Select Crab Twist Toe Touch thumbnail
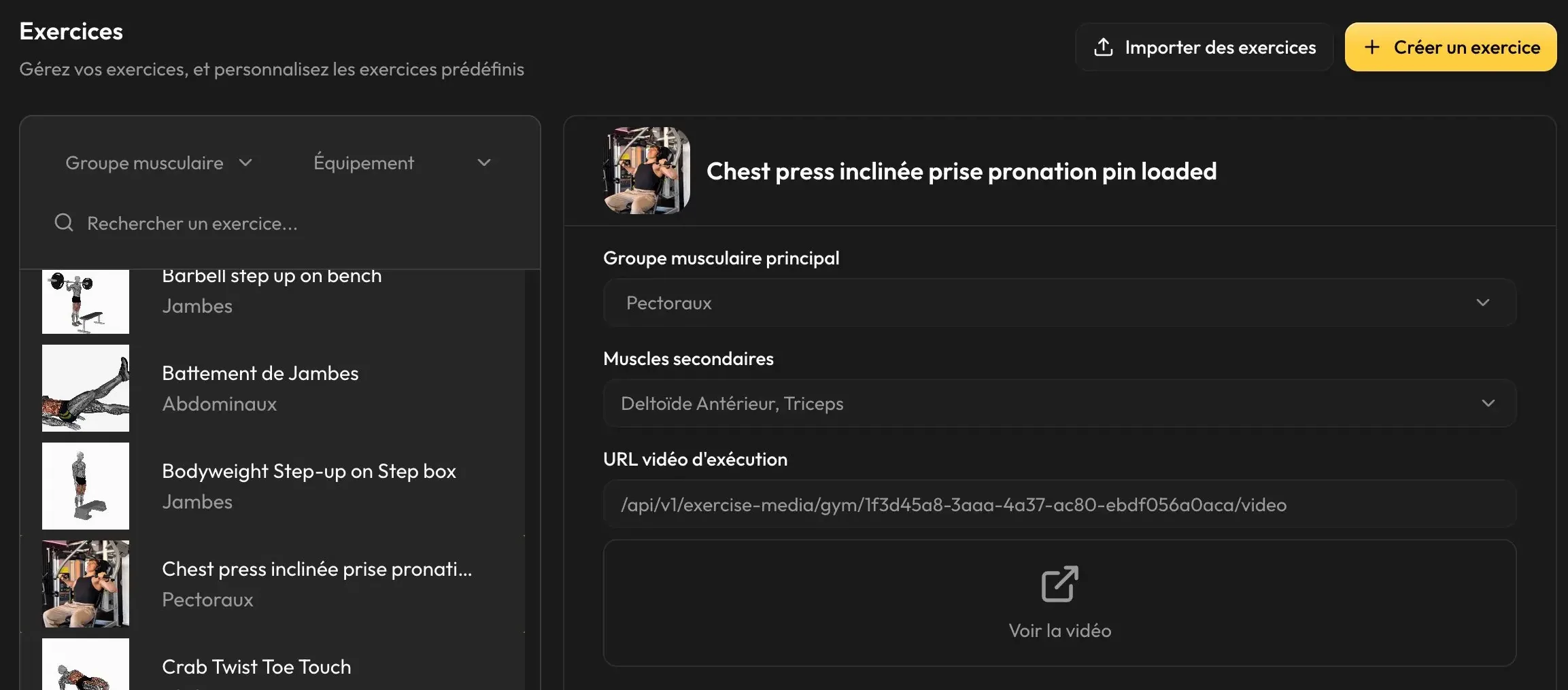This screenshot has height=690, width=1568. [x=86, y=664]
